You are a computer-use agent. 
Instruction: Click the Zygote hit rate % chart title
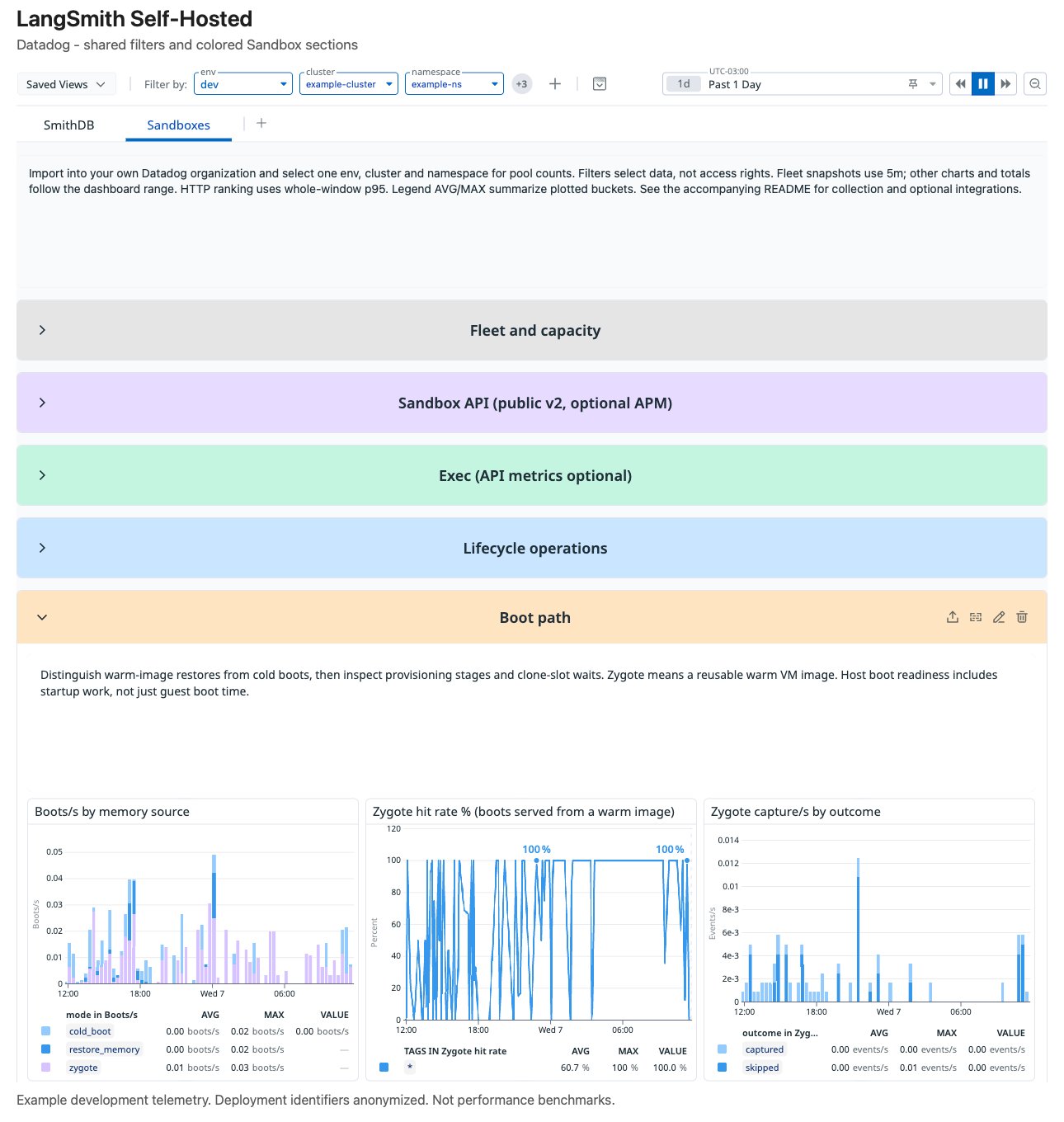[x=524, y=812]
